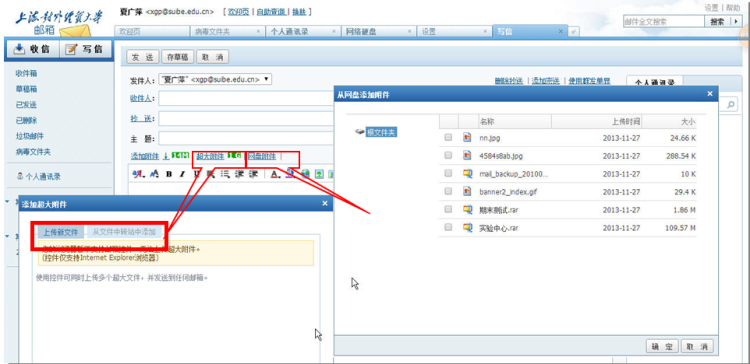Click the 收信 receive mail button

click(32, 49)
